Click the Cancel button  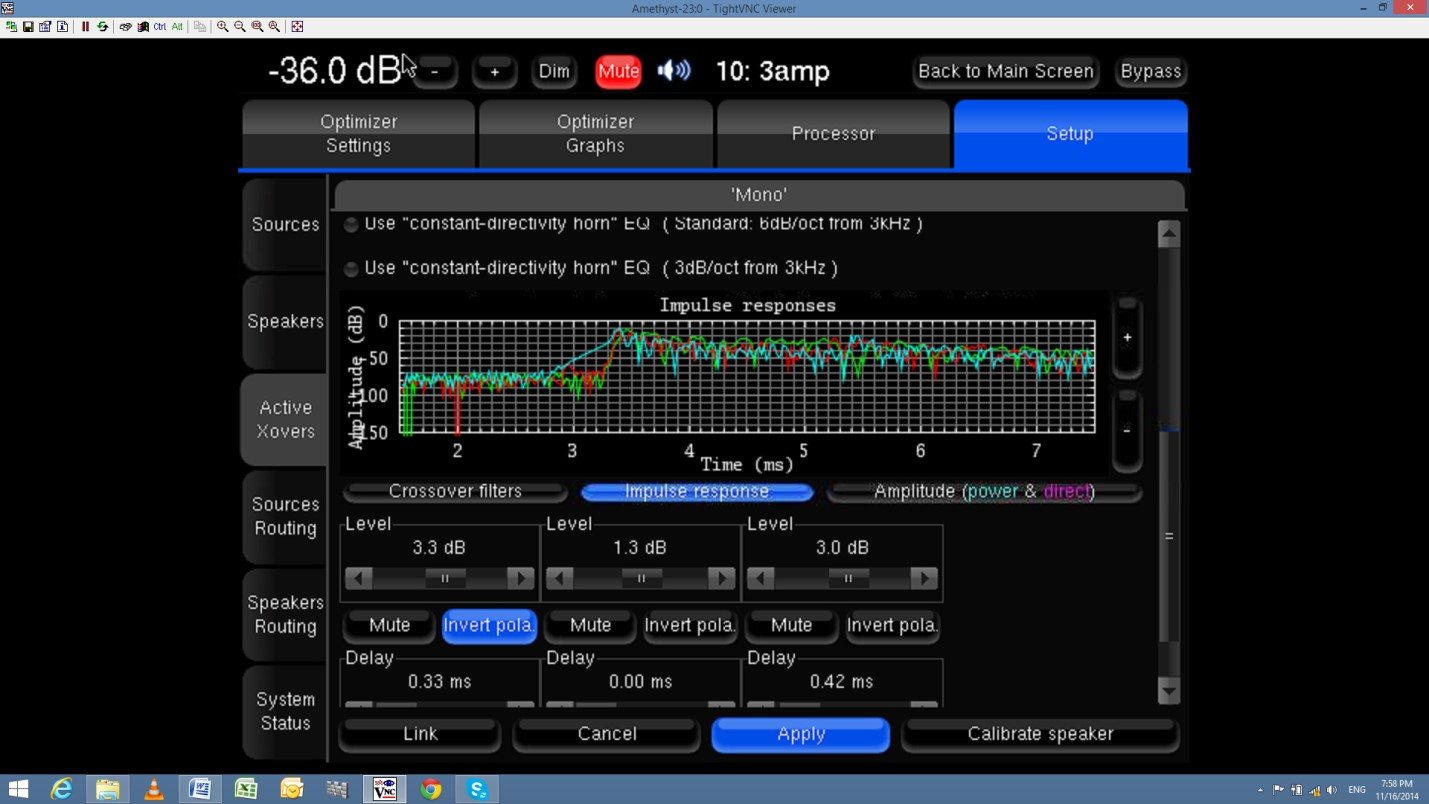(607, 734)
